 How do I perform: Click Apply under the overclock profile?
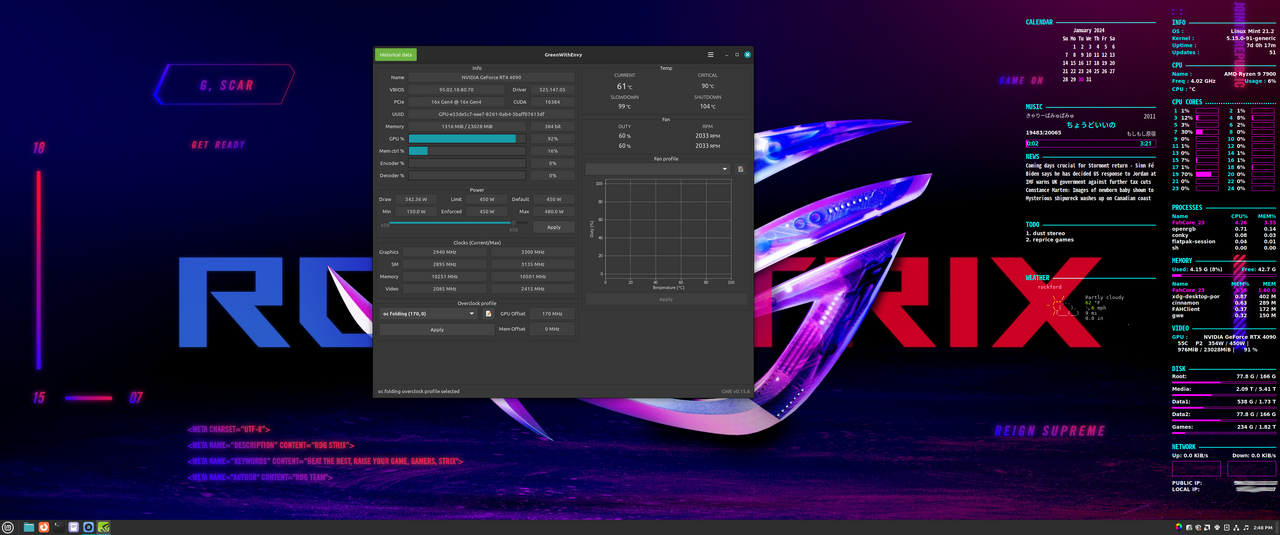(437, 329)
